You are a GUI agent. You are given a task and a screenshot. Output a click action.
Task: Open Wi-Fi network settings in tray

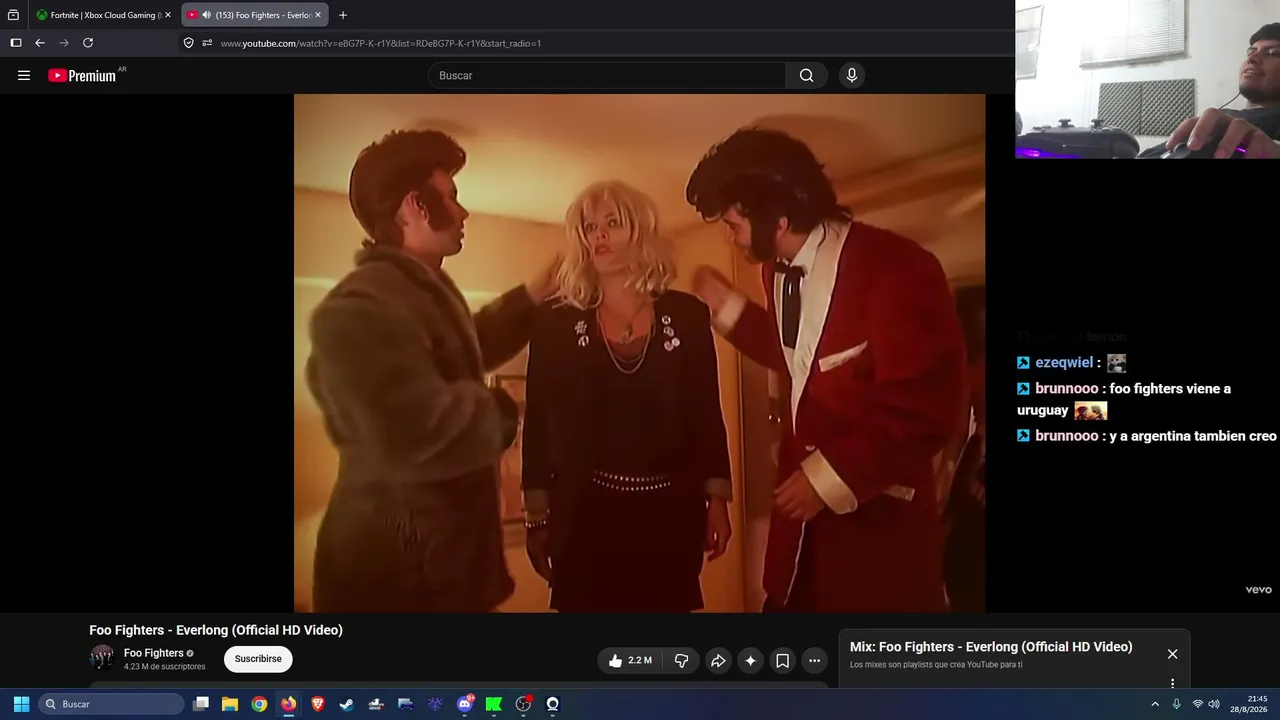(1197, 704)
